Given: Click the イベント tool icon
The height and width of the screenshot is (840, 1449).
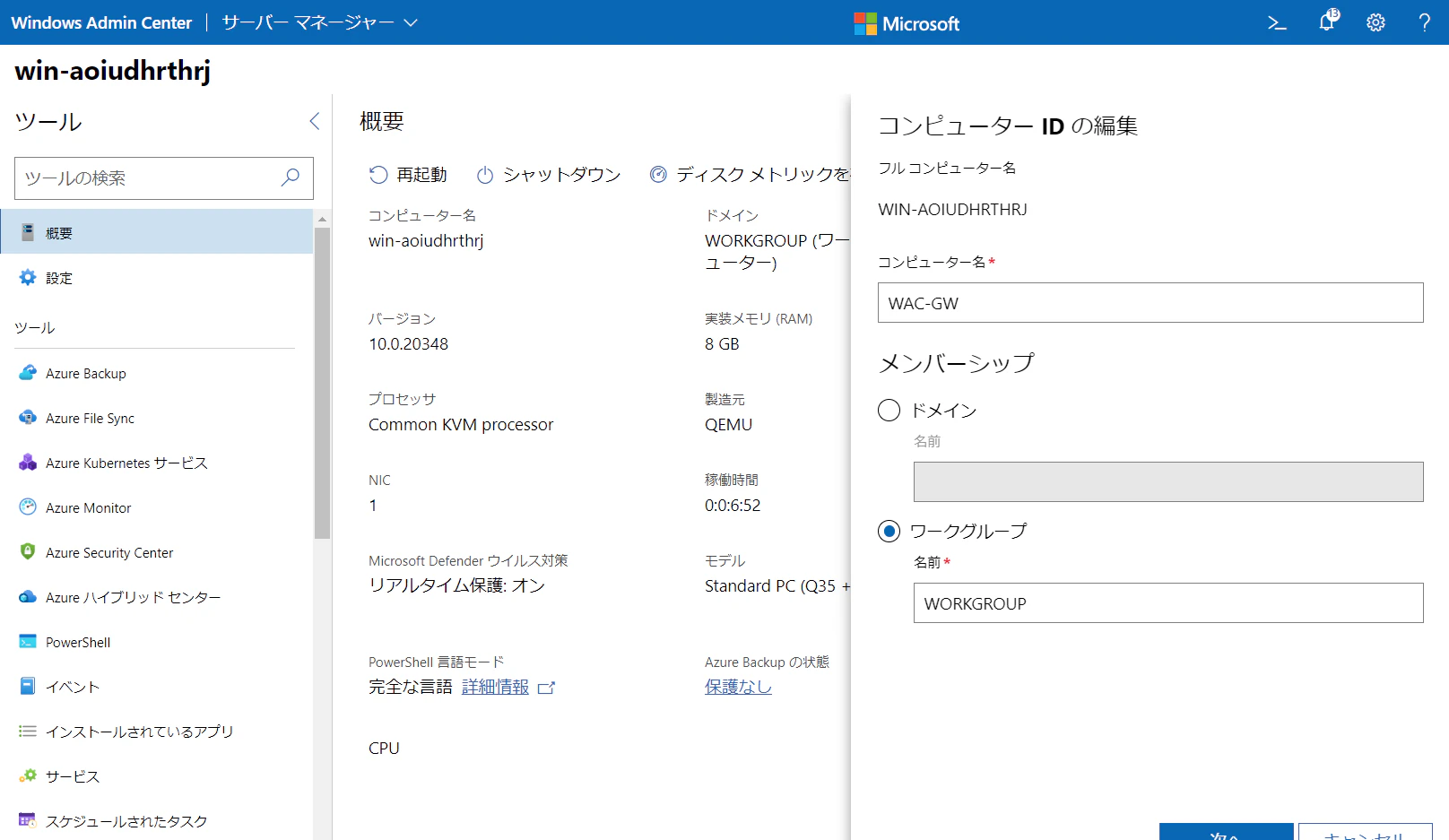Looking at the screenshot, I should pyautogui.click(x=28, y=686).
